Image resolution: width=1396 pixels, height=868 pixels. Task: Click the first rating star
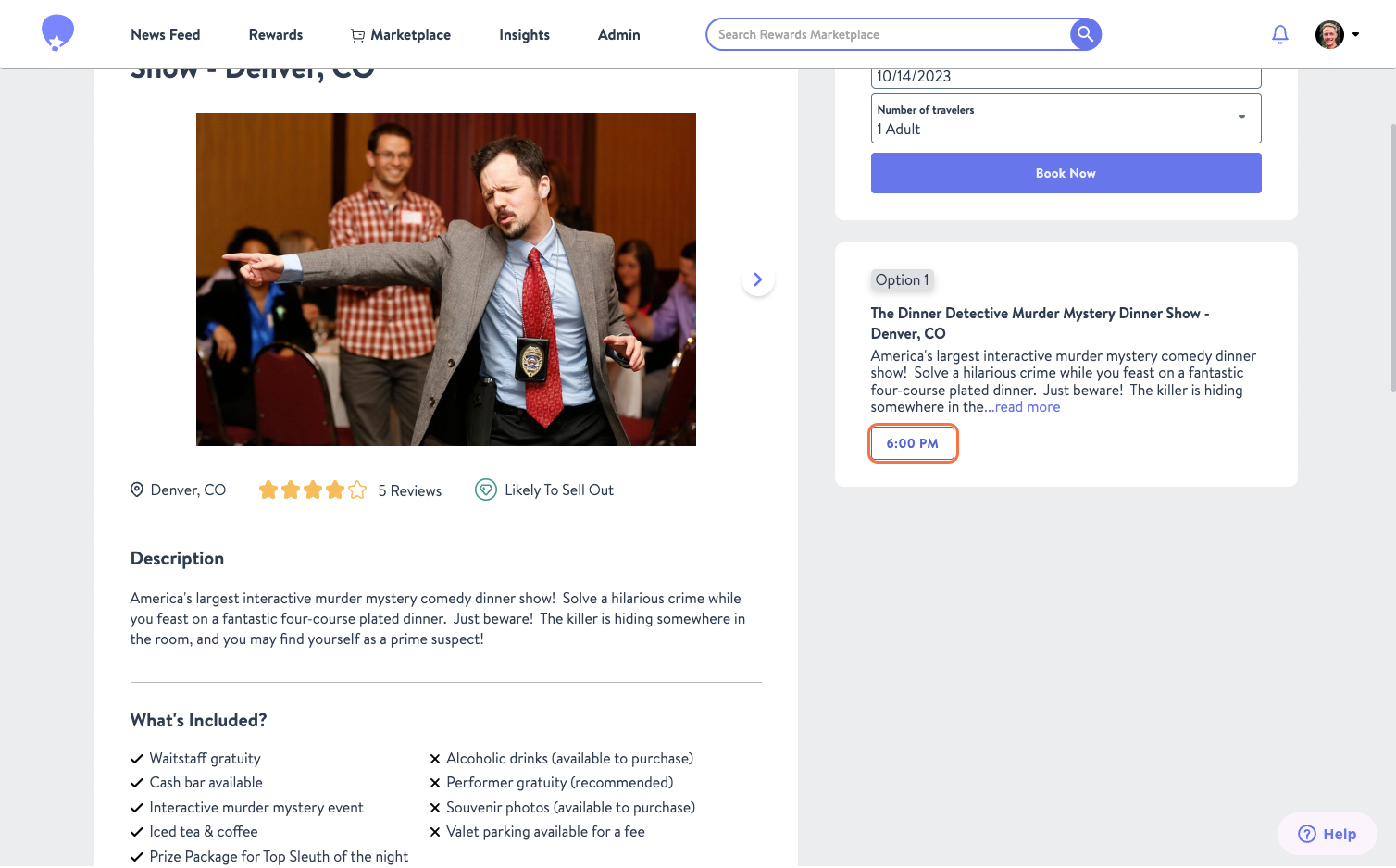pos(268,490)
